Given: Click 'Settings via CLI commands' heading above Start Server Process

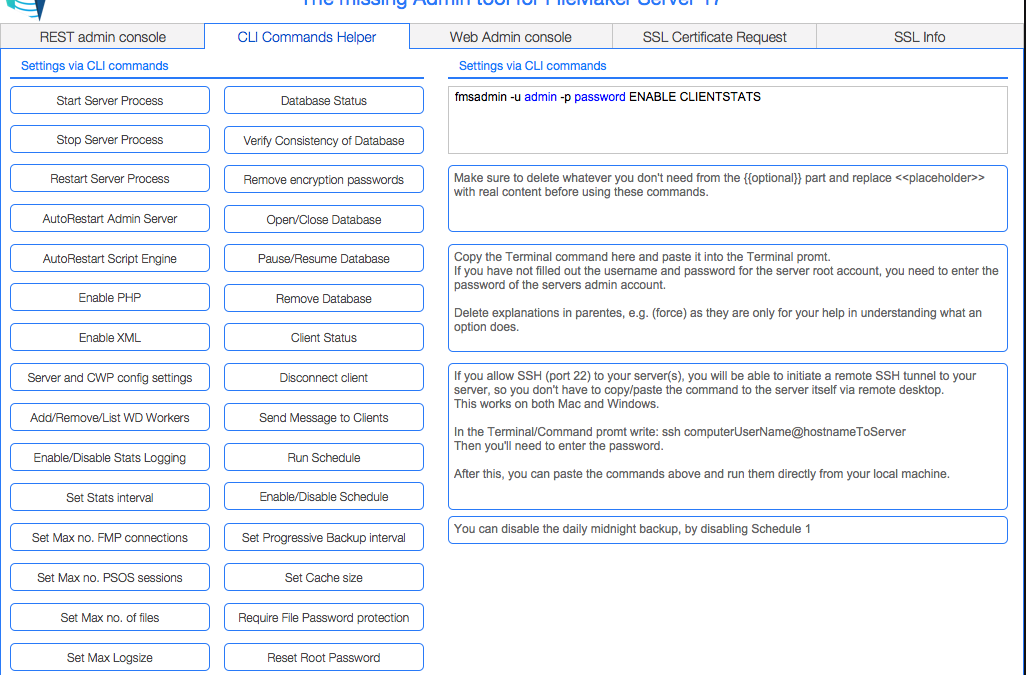Looking at the screenshot, I should (x=95, y=65).
